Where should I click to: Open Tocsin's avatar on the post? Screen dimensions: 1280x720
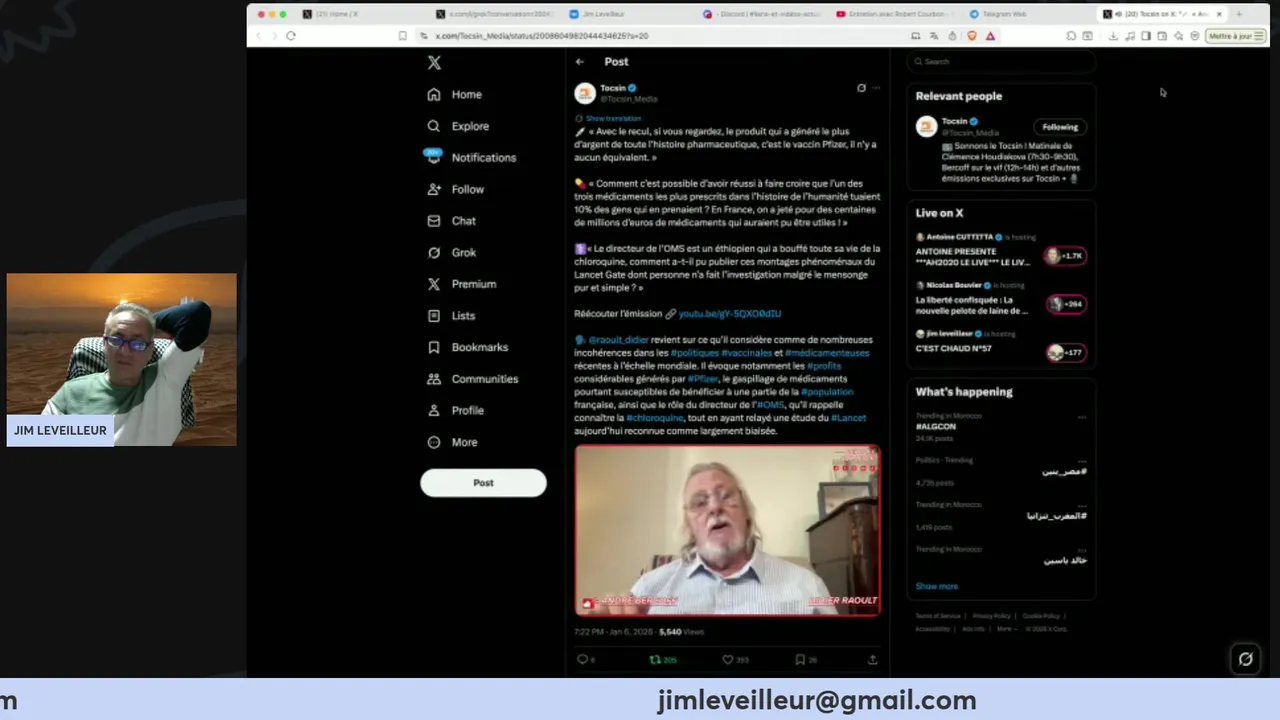coord(585,93)
